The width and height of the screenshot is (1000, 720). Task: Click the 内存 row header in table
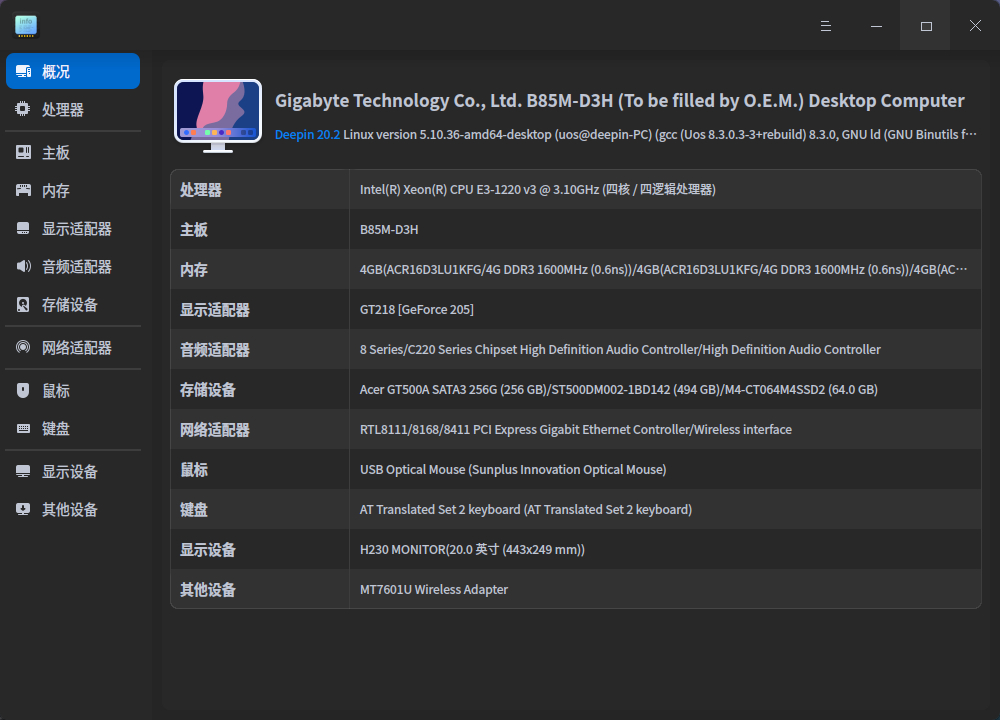point(194,270)
